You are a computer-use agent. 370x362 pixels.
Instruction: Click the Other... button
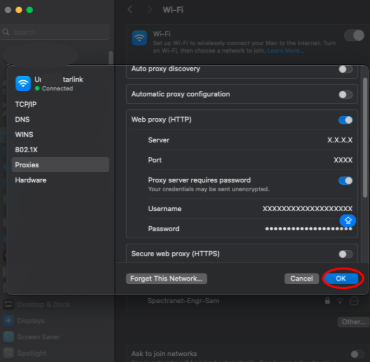353,322
